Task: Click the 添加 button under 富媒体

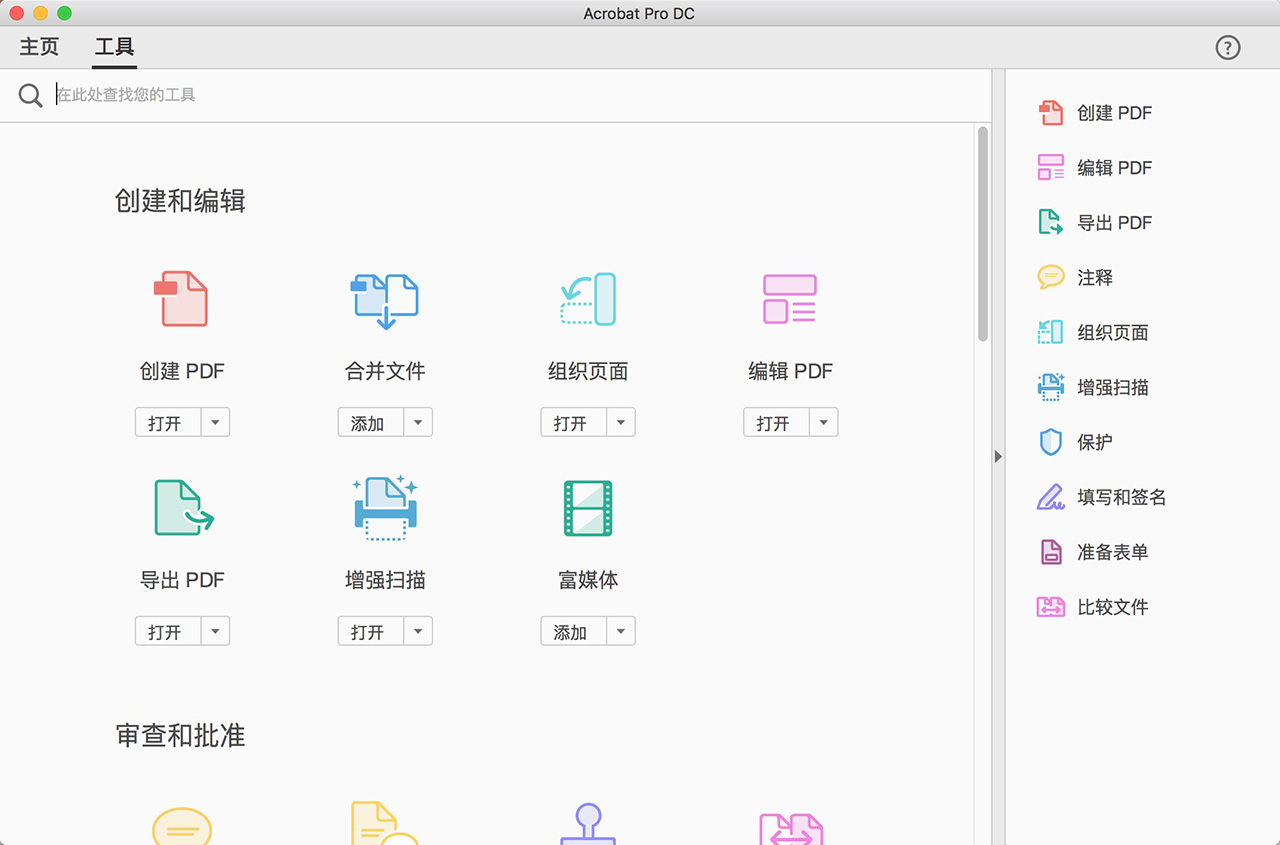Action: [x=574, y=631]
